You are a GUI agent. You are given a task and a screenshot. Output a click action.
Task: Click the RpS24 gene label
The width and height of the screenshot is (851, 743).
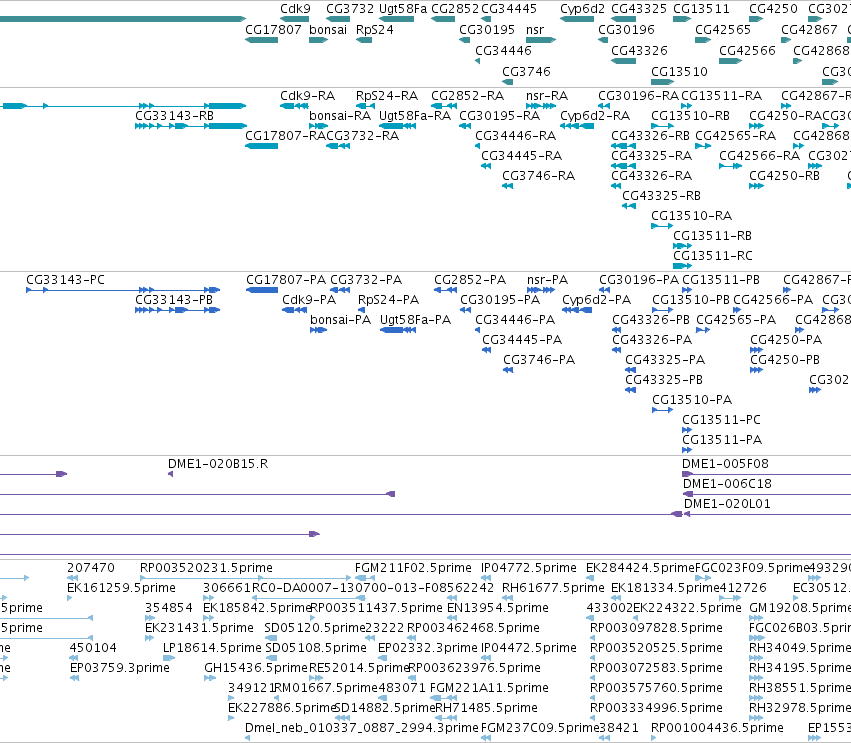tap(374, 29)
